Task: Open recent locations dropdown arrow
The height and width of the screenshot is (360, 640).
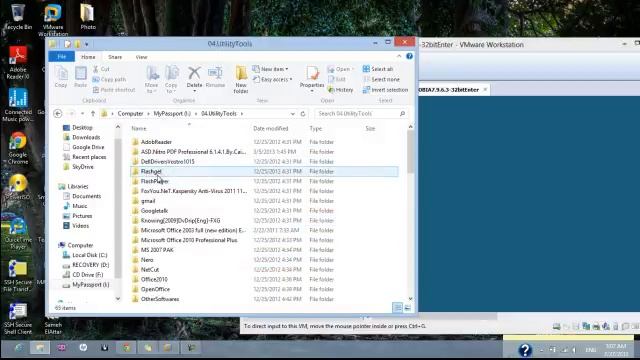Action: click(x=82, y=113)
